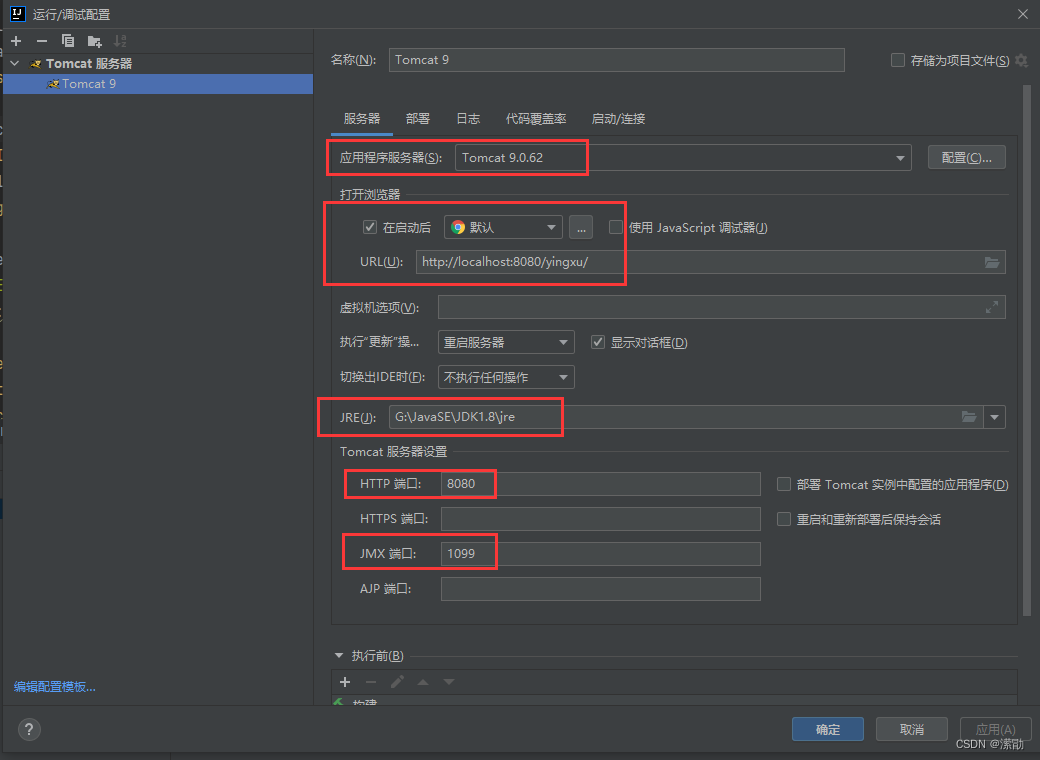The height and width of the screenshot is (760, 1040).
Task: Toggle show dialog checkbox
Action: click(598, 342)
